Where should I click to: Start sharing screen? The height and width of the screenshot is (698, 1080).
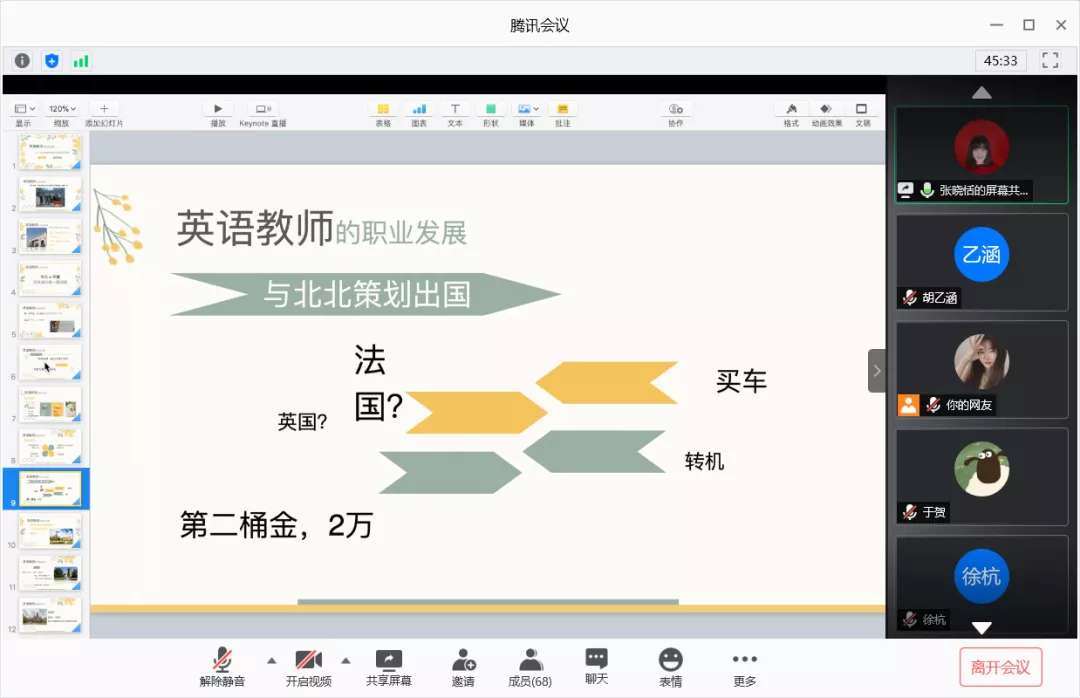pyautogui.click(x=389, y=666)
